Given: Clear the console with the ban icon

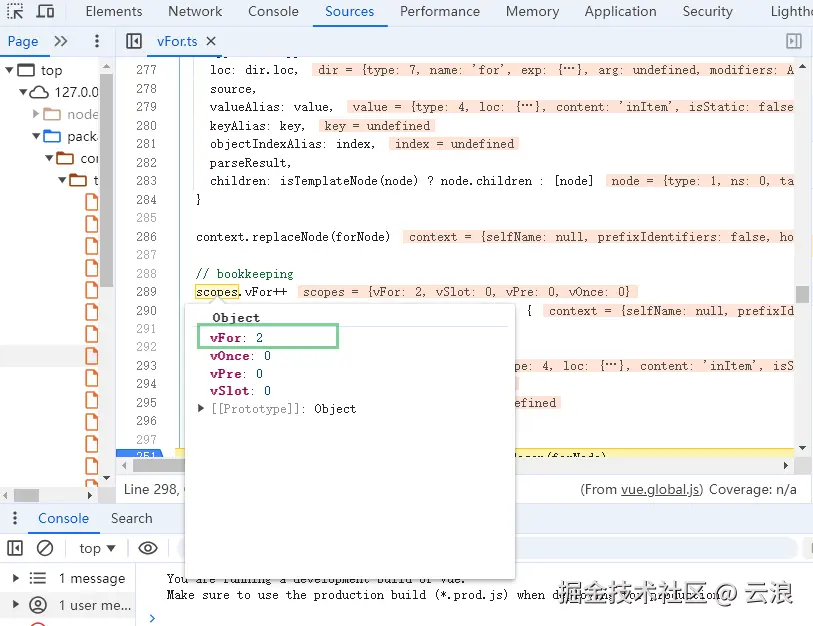Looking at the screenshot, I should click(x=45, y=548).
